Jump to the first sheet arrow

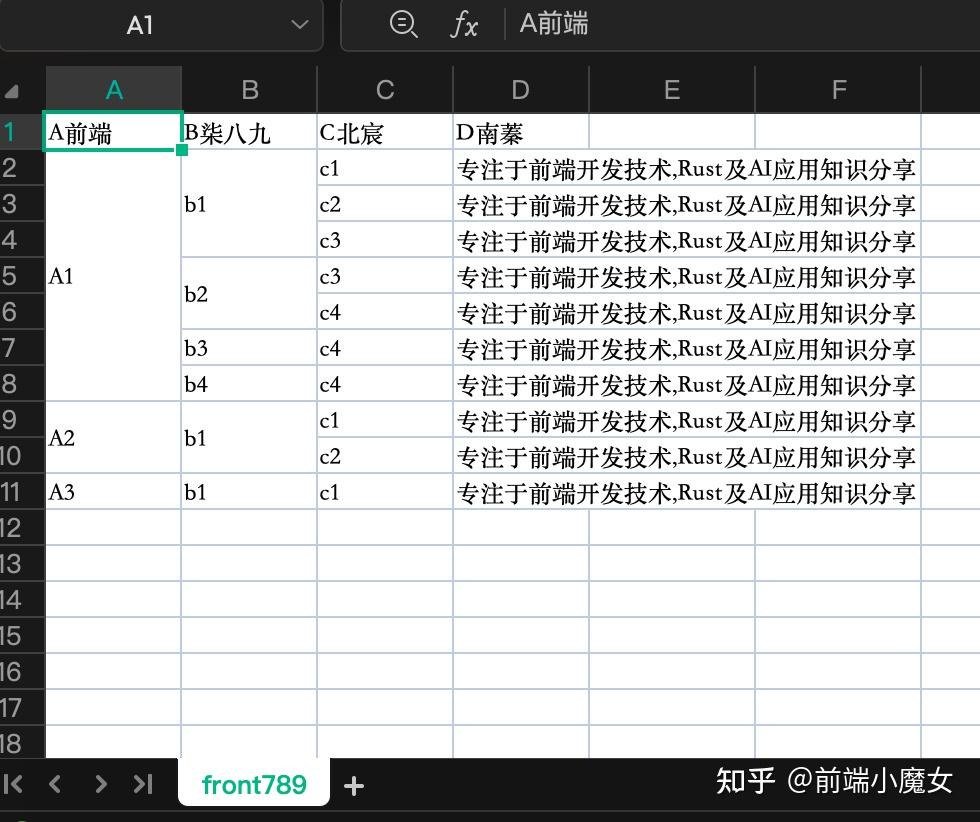16,785
